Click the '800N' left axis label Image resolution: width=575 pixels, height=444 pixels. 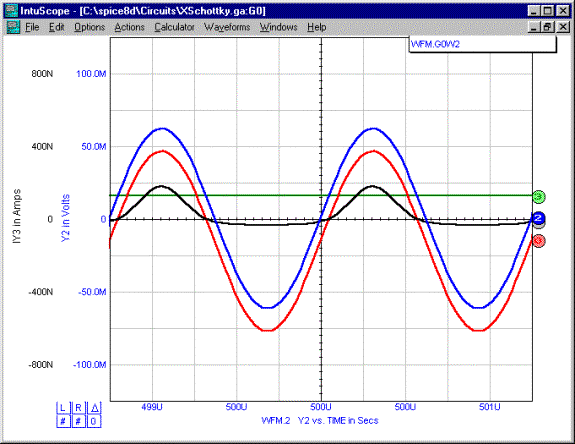(42, 74)
